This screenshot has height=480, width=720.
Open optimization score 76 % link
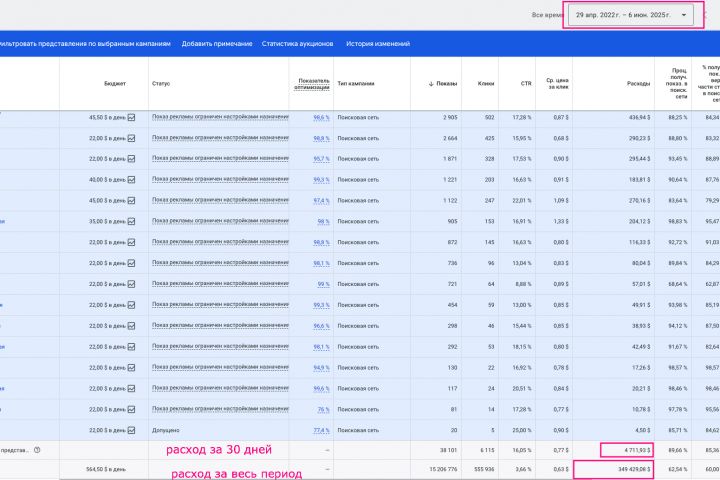tap(323, 409)
